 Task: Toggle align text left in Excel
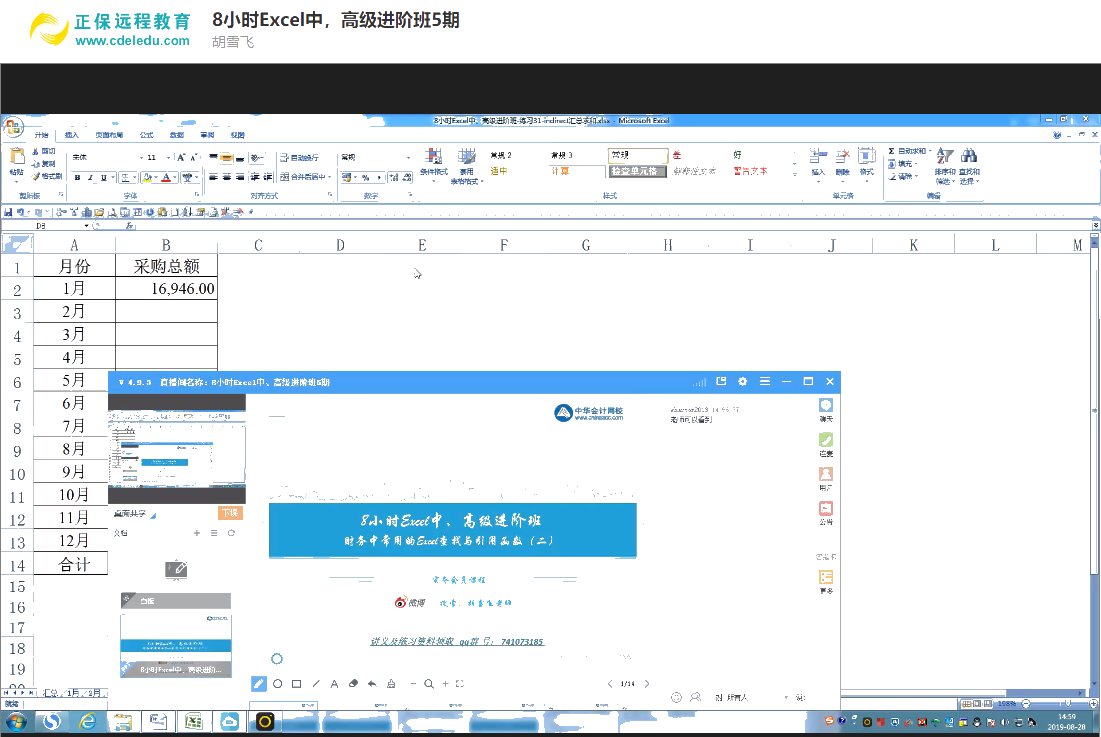pyautogui.click(x=213, y=177)
